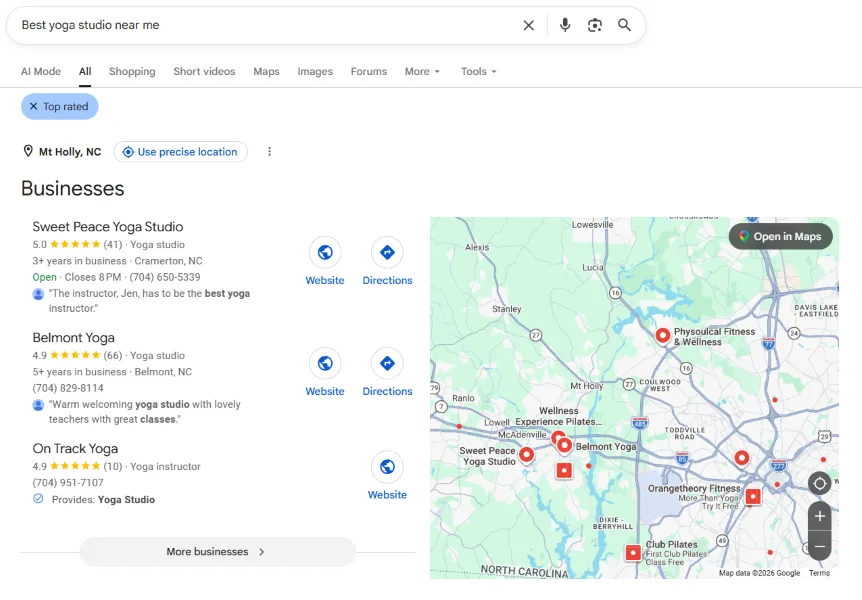Click the Mt Holly, NC location pin icon
The width and height of the screenshot is (862, 600).
28,151
